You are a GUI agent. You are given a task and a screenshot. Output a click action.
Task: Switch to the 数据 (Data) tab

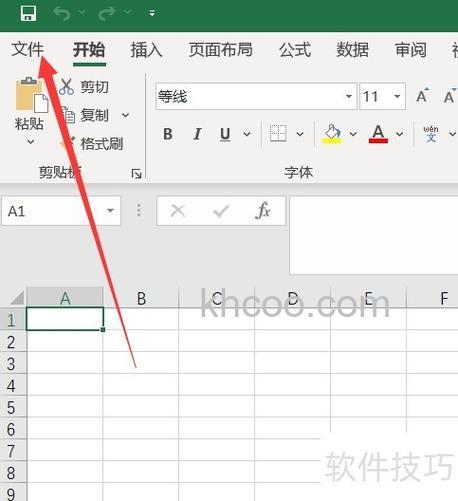pos(353,50)
